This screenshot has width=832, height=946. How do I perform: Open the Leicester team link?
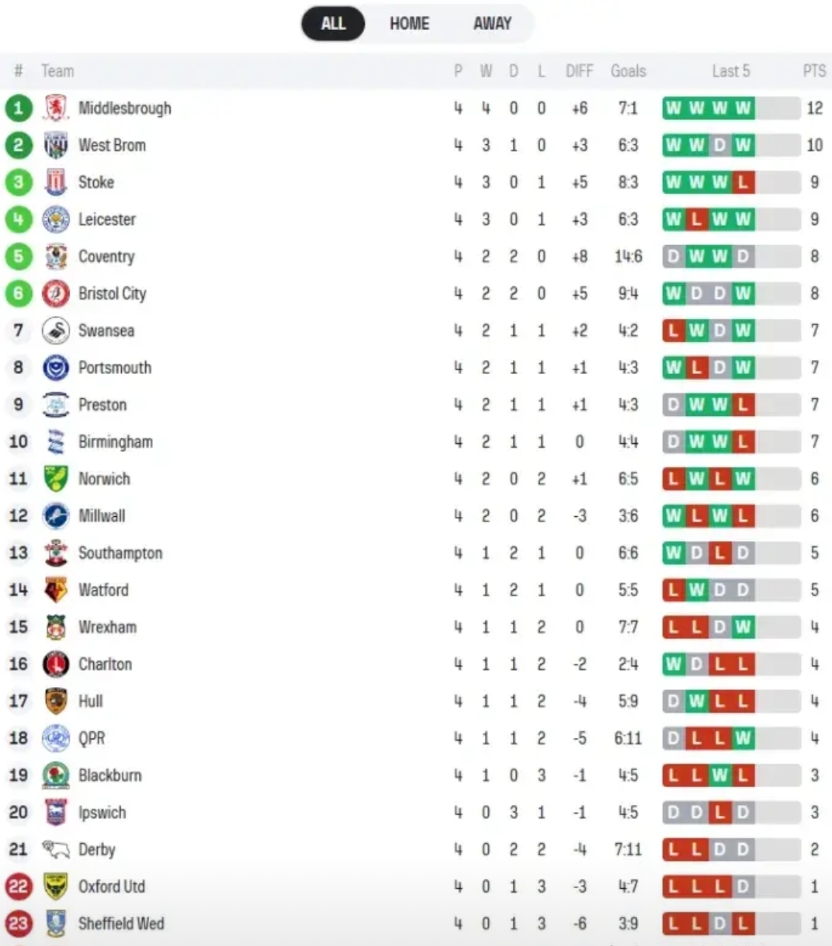point(107,219)
